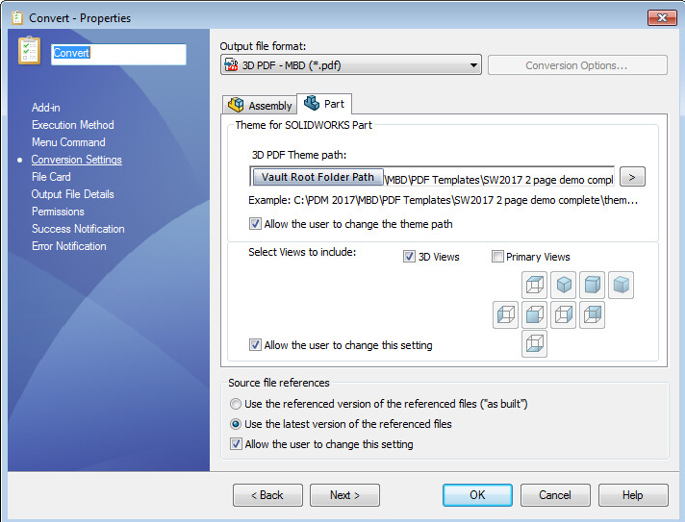
Task: Uncheck the 3D Views checkbox
Action: [x=409, y=256]
